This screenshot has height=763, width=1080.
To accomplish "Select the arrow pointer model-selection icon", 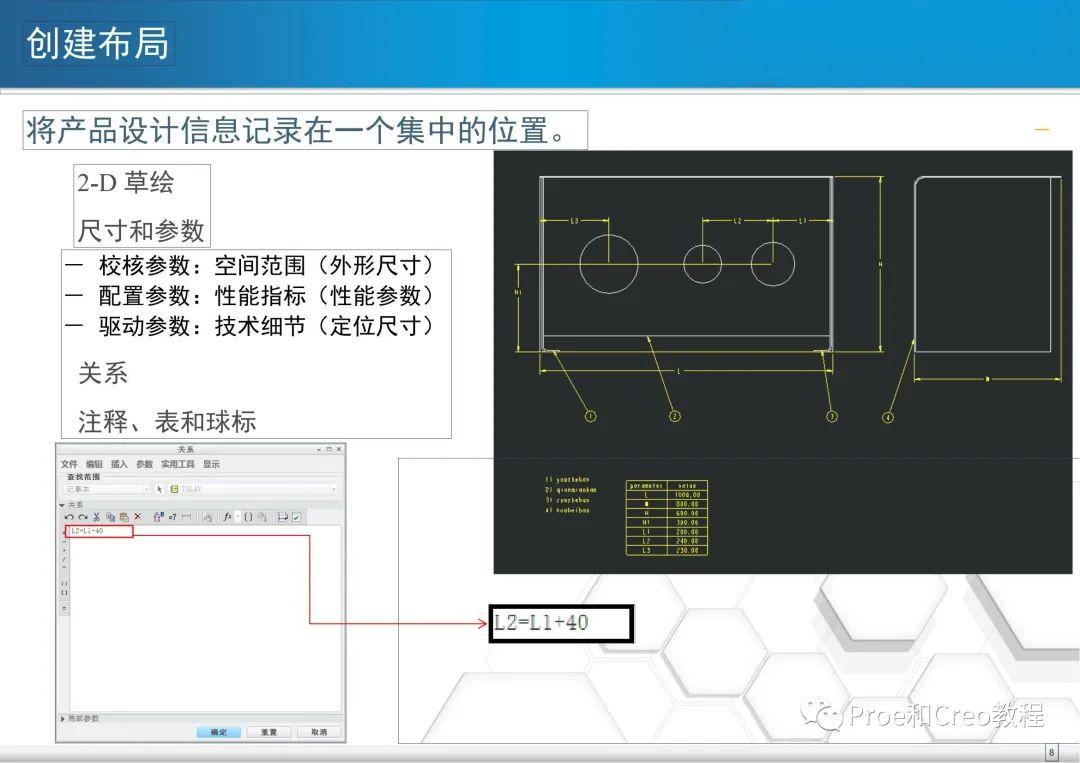I will [162, 489].
